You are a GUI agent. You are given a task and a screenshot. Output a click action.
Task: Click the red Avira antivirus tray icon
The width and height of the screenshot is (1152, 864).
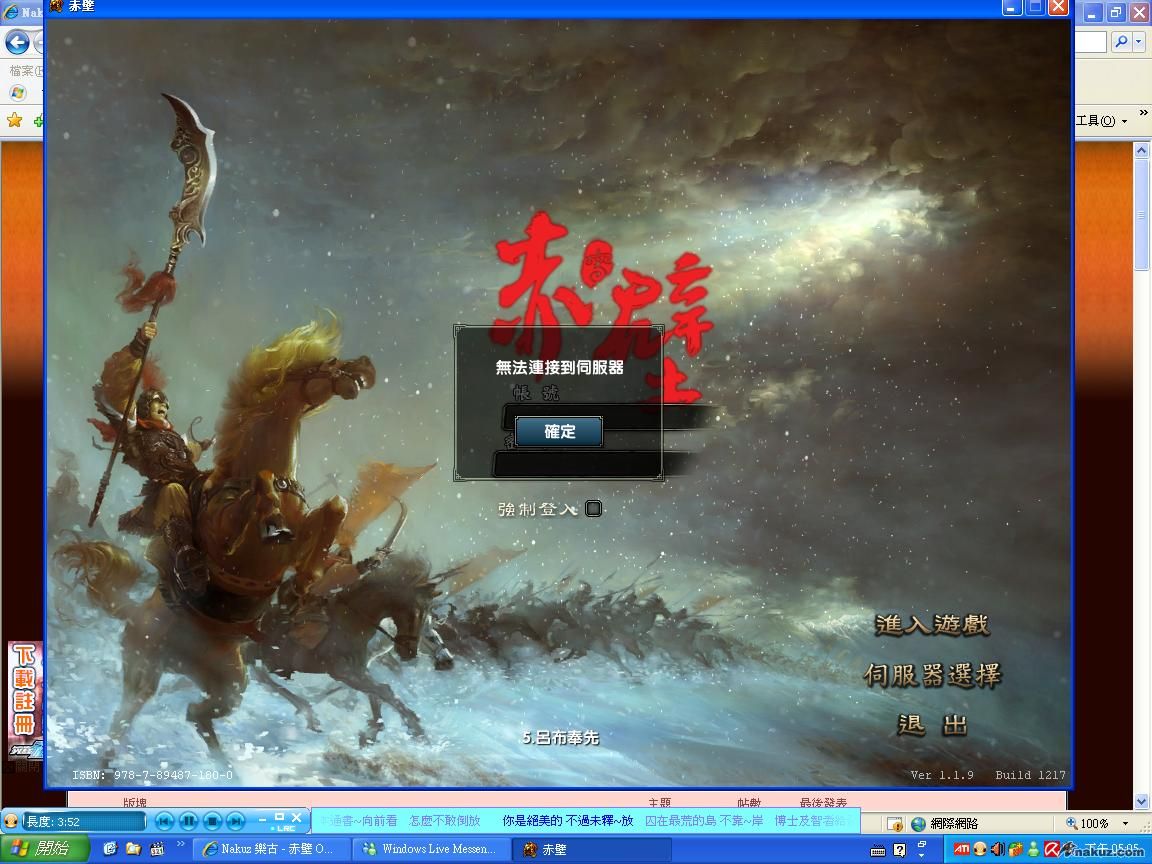coord(1051,850)
